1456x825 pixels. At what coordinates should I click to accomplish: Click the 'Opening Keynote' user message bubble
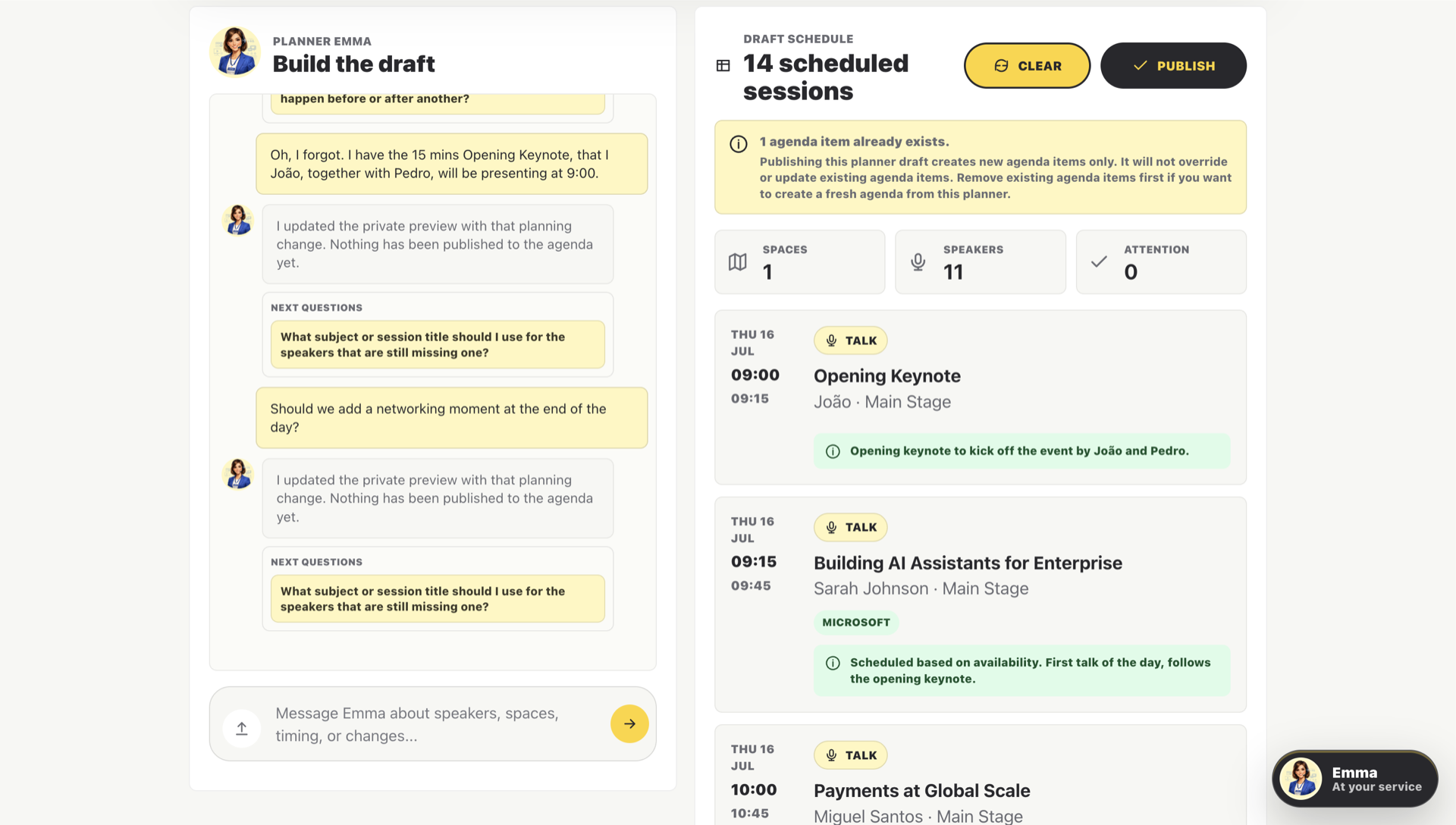[x=452, y=164]
